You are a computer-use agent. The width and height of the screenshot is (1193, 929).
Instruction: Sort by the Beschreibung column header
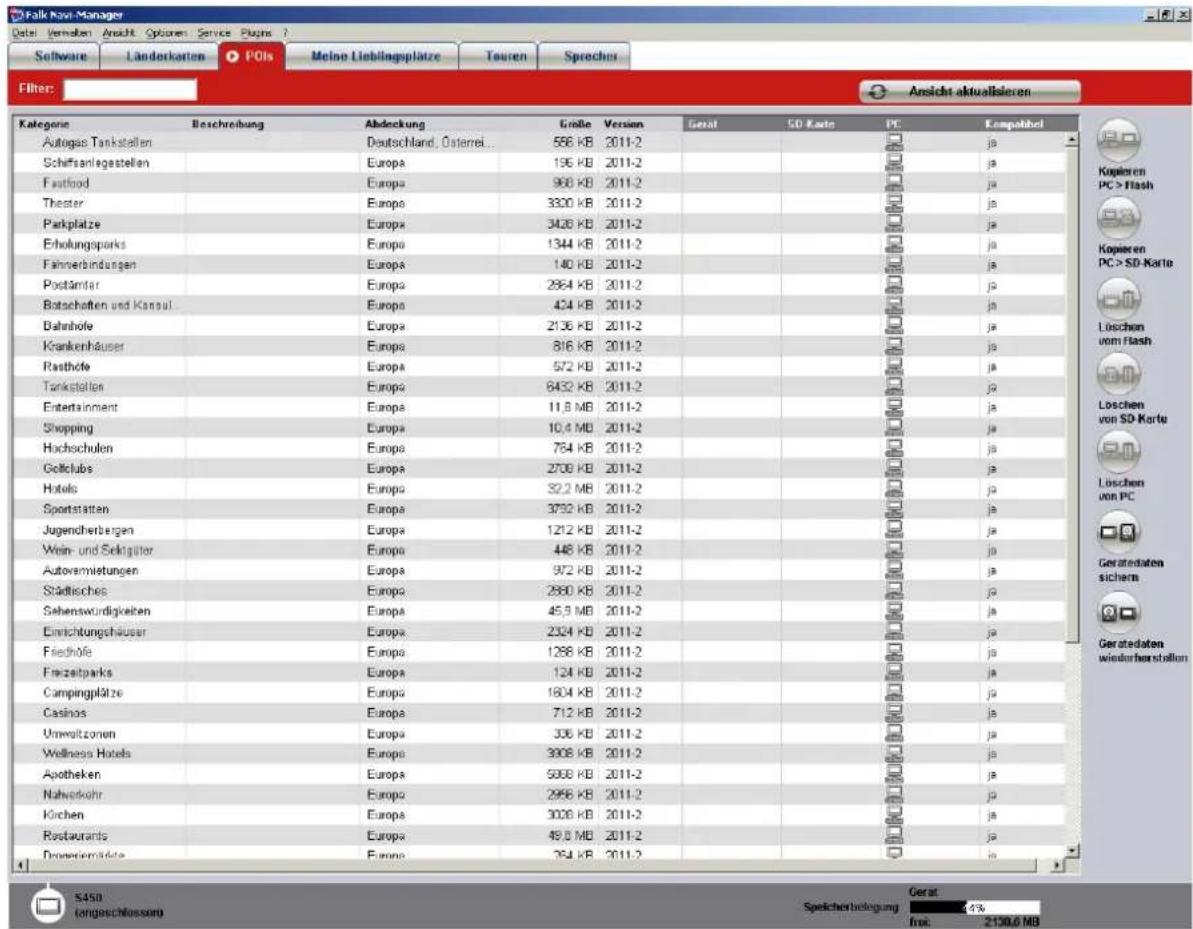click(274, 124)
